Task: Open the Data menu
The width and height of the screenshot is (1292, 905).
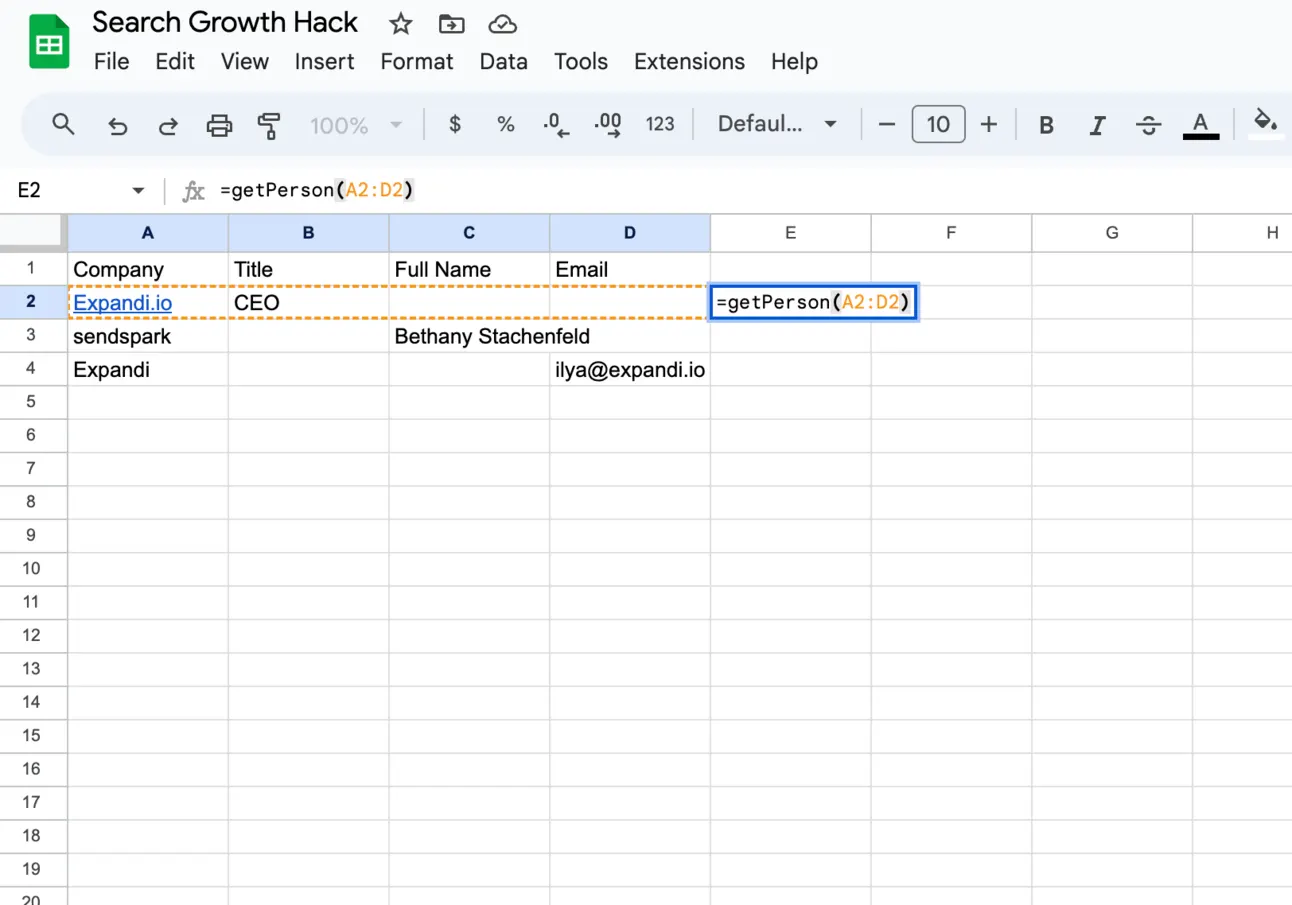Action: pos(503,61)
